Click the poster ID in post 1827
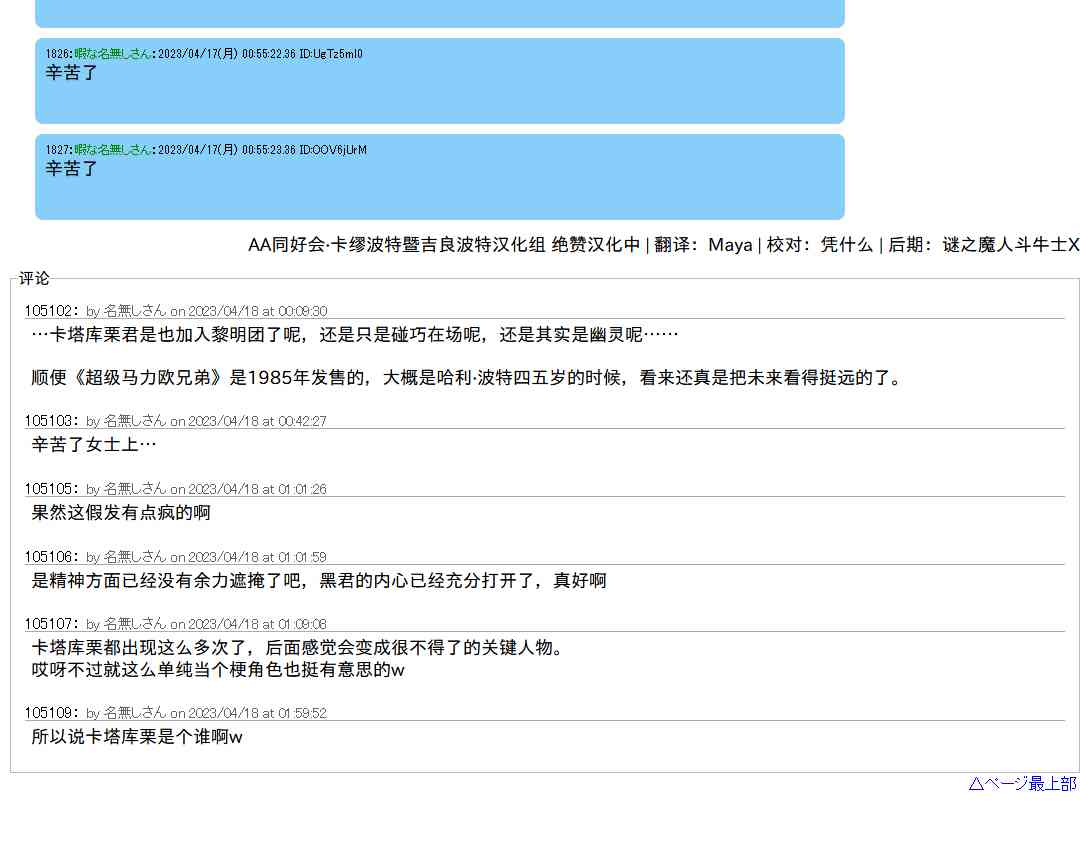The width and height of the screenshot is (1080, 842). (333, 150)
